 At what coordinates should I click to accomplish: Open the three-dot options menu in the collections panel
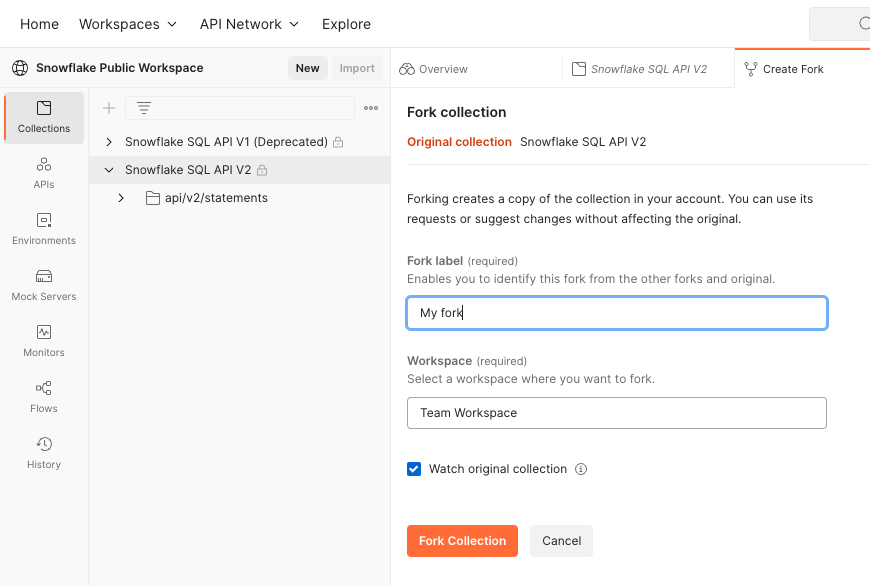point(371,108)
